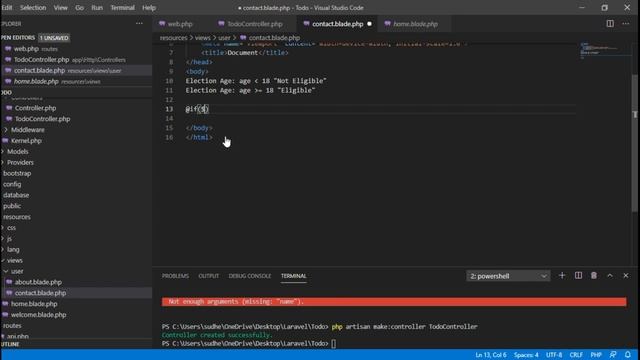Expand the public folder
Image resolution: width=640 pixels, height=360 pixels.
click(x=76, y=206)
